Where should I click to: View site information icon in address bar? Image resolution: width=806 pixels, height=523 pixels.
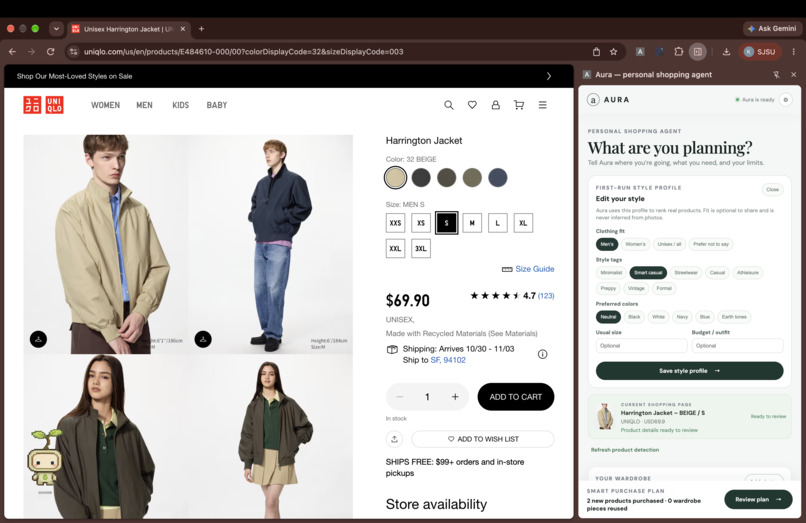click(x=74, y=51)
